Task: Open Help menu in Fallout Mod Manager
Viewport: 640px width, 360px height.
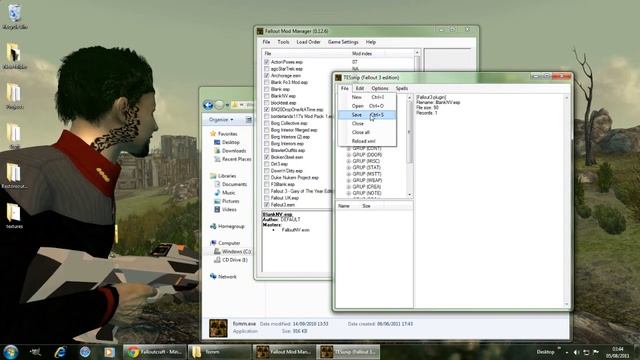Action: [371, 42]
